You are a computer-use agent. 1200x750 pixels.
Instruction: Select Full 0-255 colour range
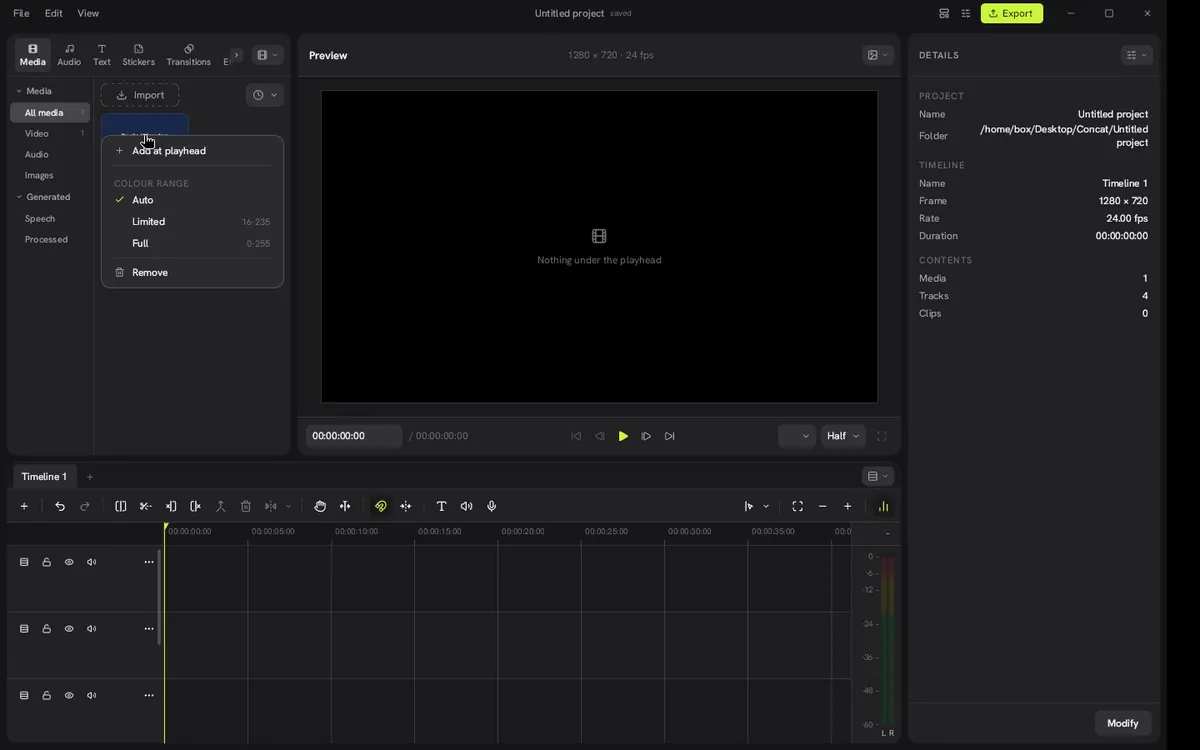tap(192, 243)
